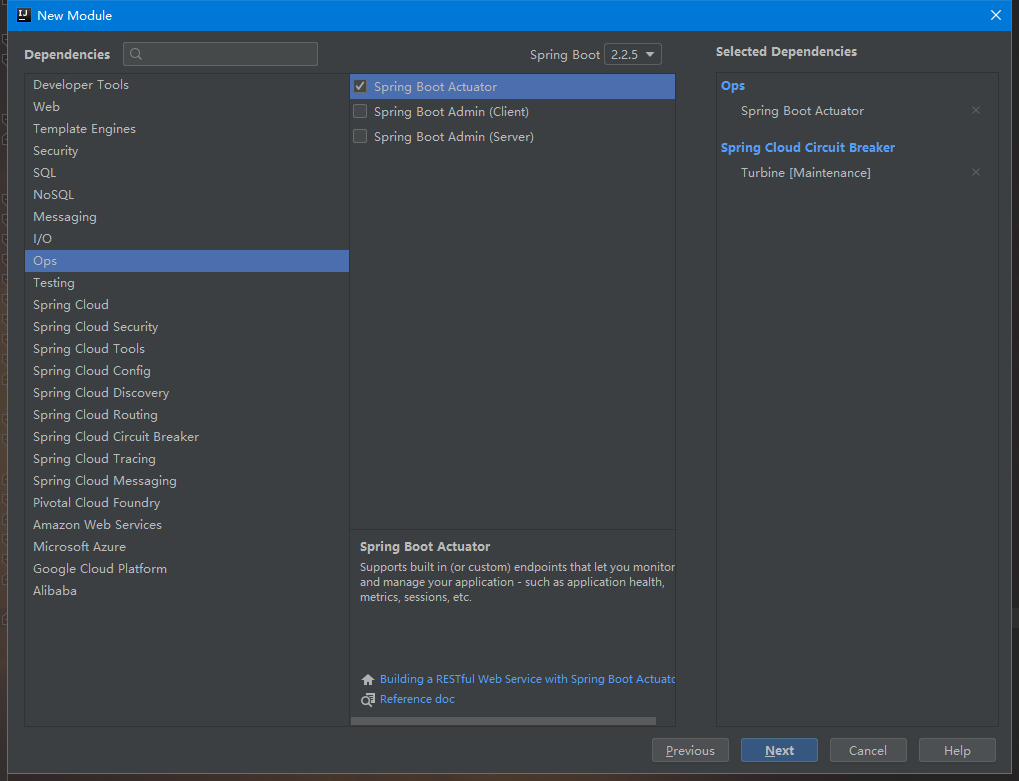Click the Previous button
This screenshot has width=1019, height=781.
click(x=690, y=750)
